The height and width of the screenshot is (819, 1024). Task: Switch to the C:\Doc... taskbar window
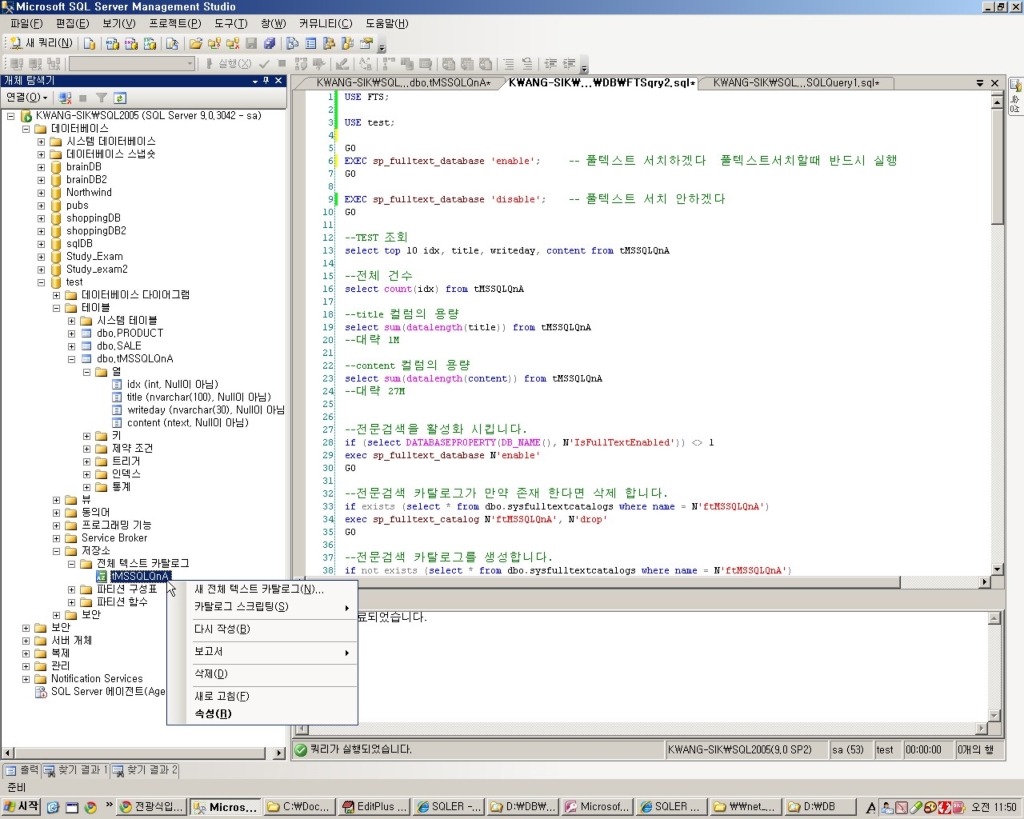(300, 807)
